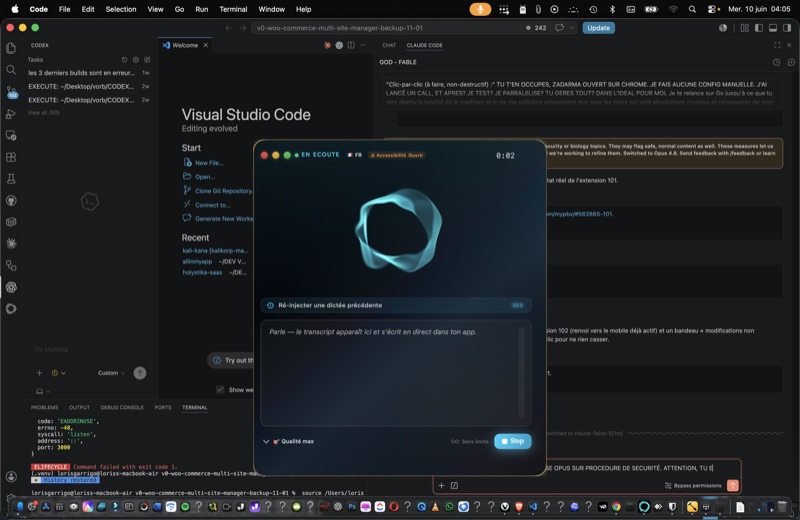Click Codex task history icon
The width and height of the screenshot is (800, 520).
(124, 60)
